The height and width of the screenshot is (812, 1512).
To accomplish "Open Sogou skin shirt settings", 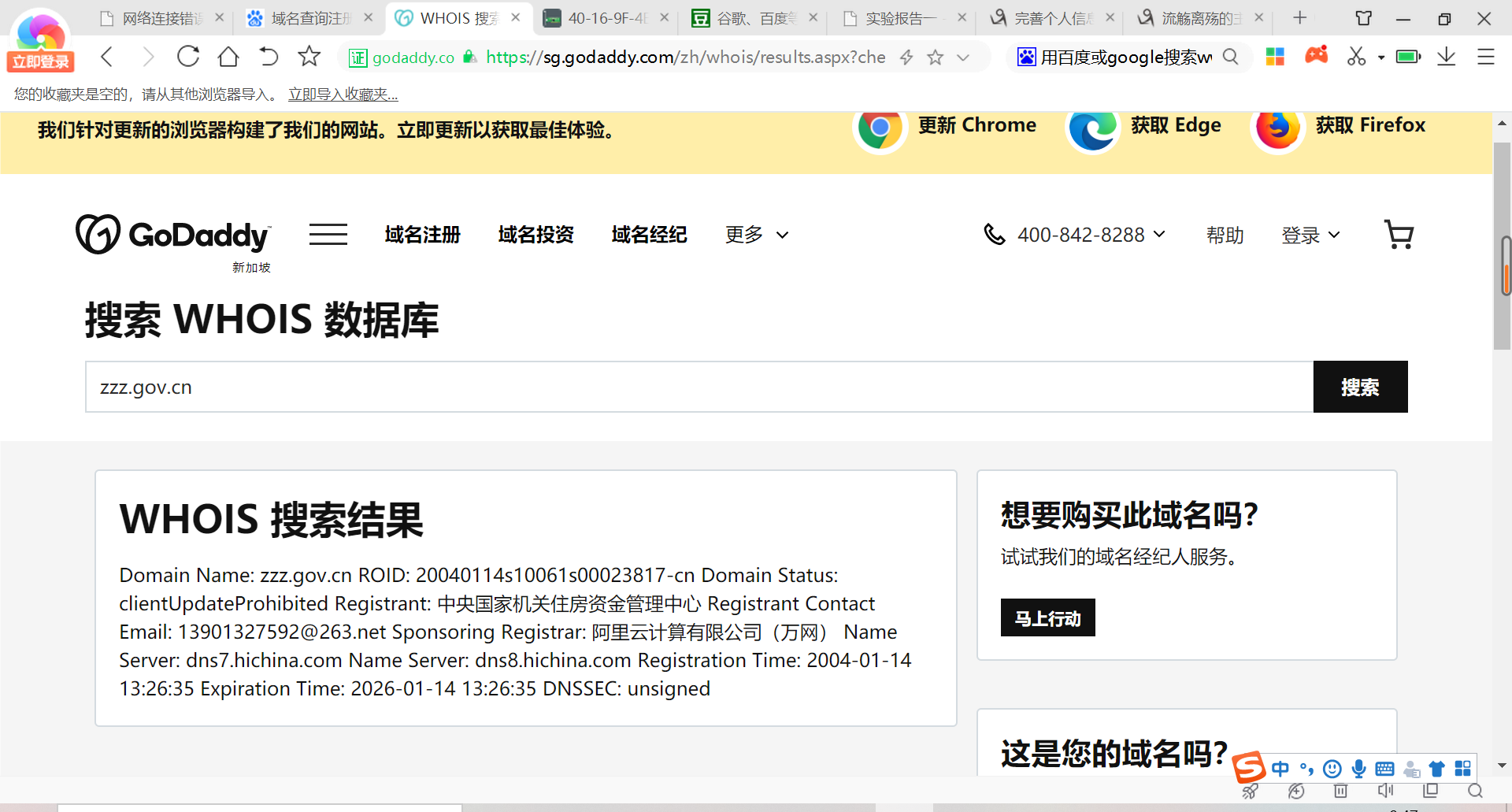I will 1437,769.
